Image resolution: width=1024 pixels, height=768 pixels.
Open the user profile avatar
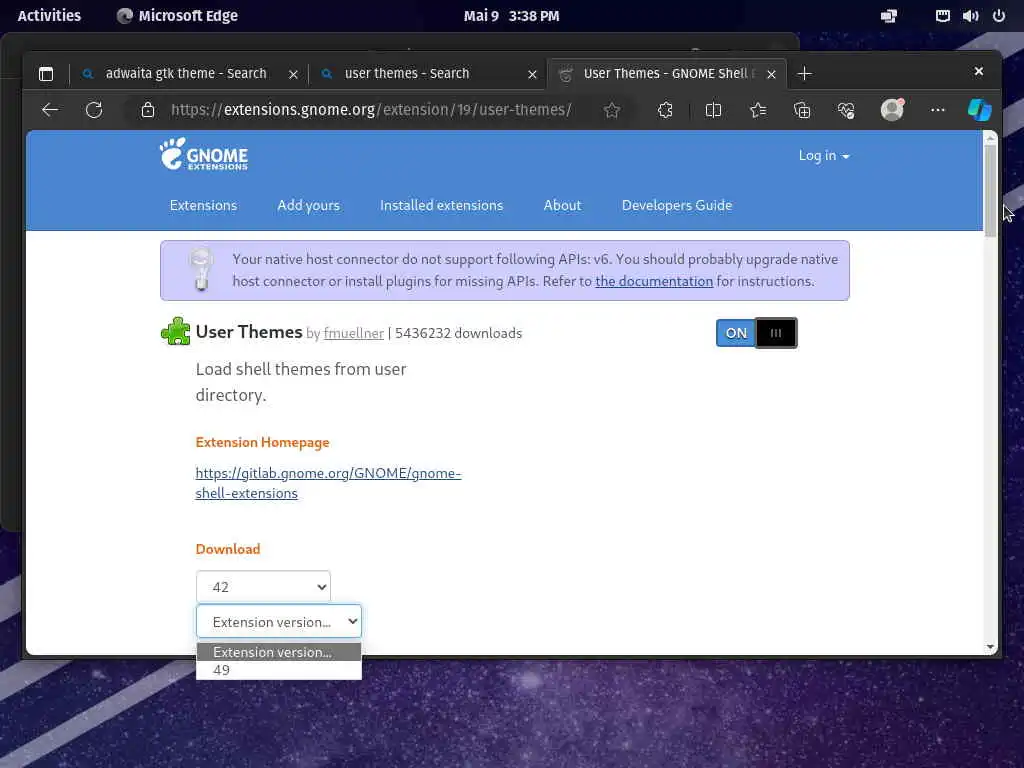tap(892, 110)
